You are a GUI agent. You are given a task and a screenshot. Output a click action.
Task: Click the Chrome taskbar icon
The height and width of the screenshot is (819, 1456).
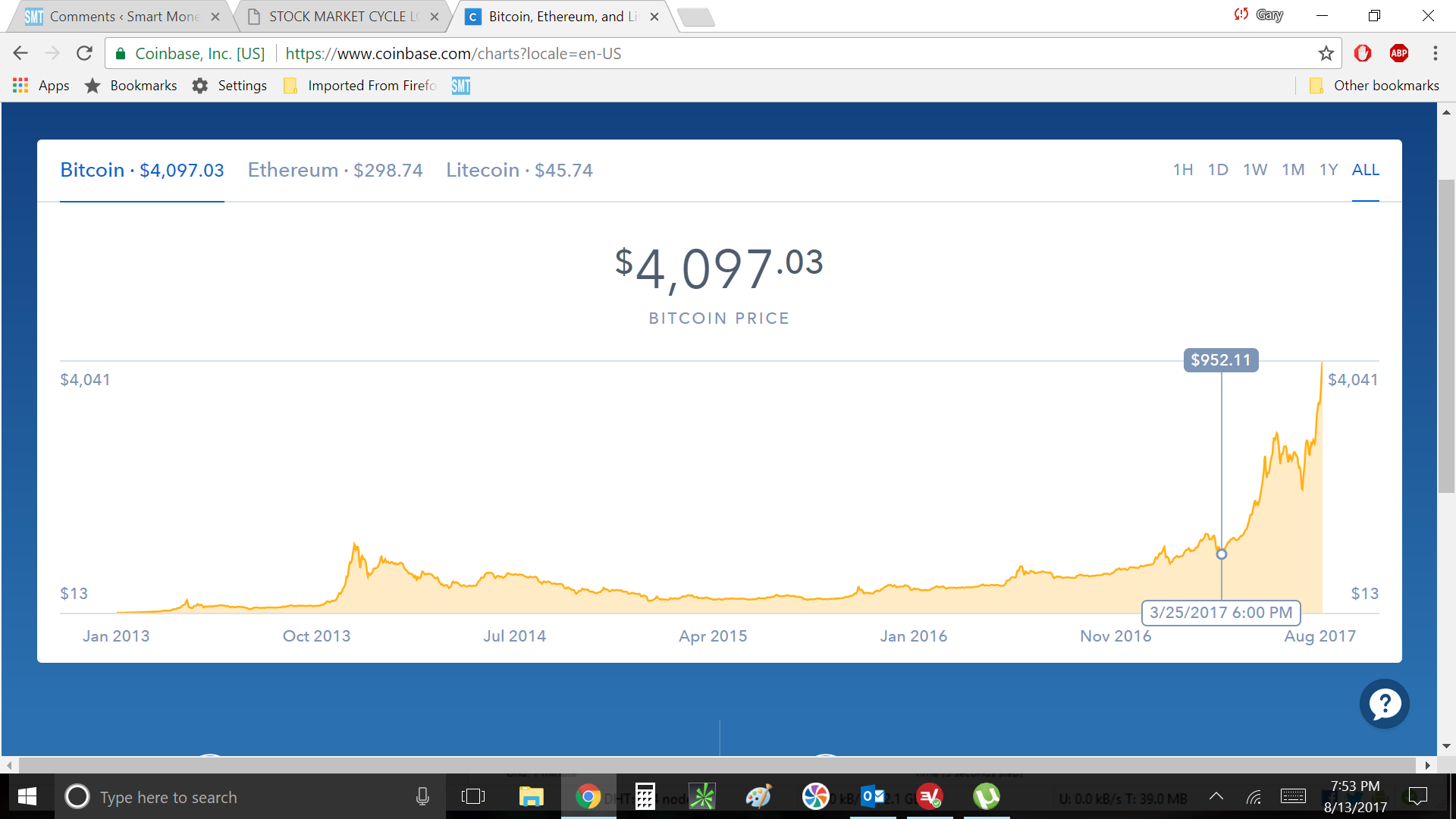588,796
